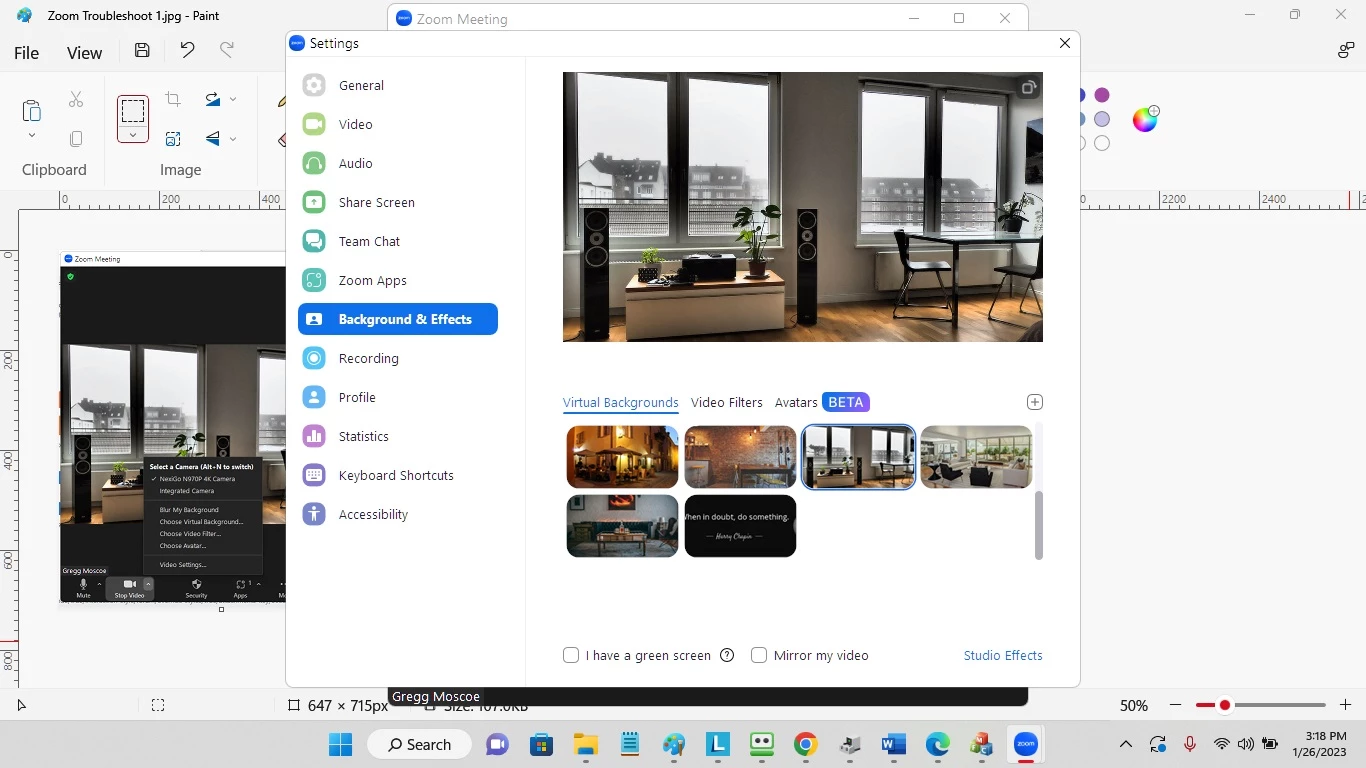The image size is (1366, 768).
Task: Open Paint View menu
Action: click(84, 53)
